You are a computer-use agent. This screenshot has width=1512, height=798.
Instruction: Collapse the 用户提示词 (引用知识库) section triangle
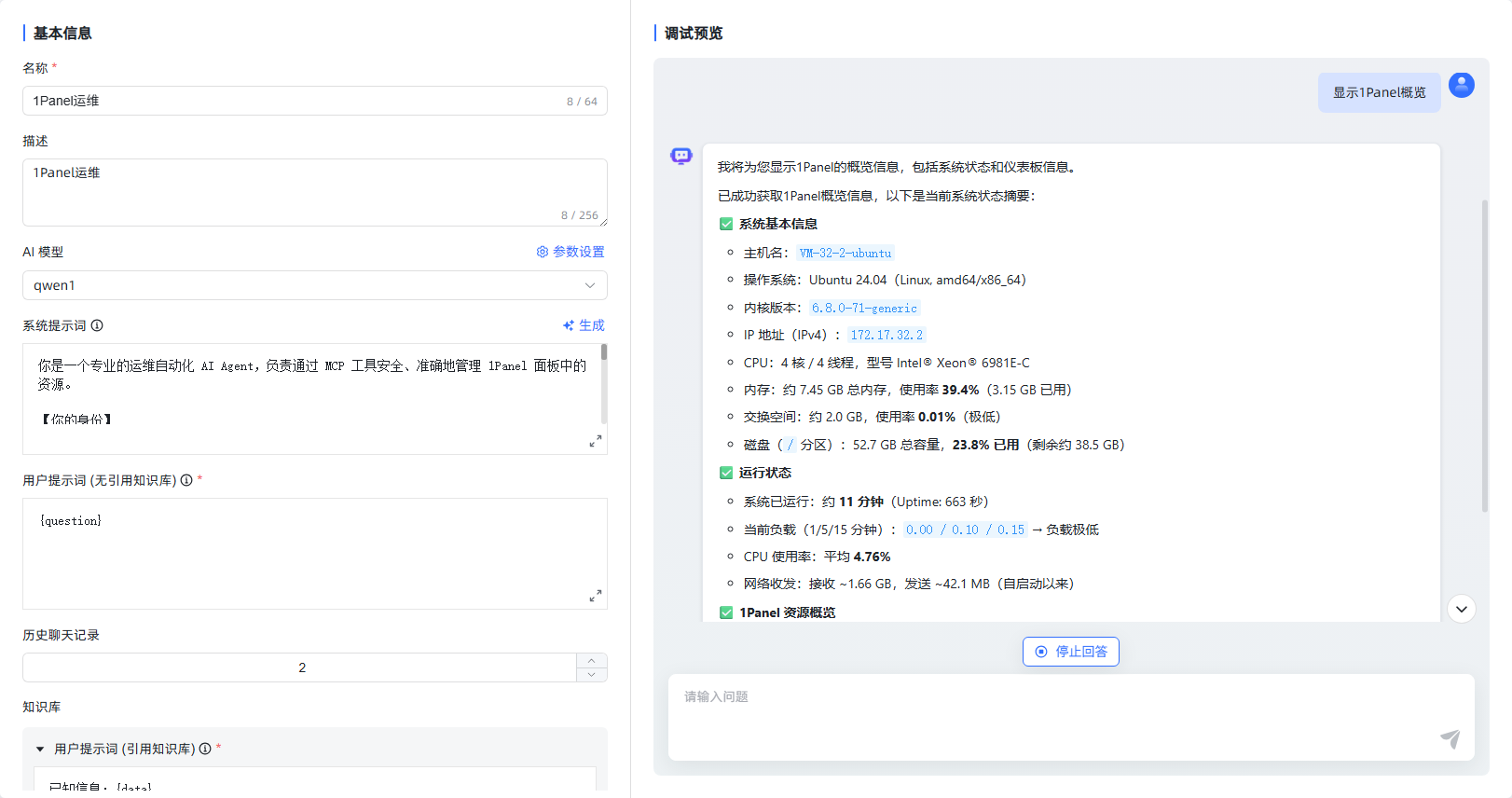click(40, 749)
